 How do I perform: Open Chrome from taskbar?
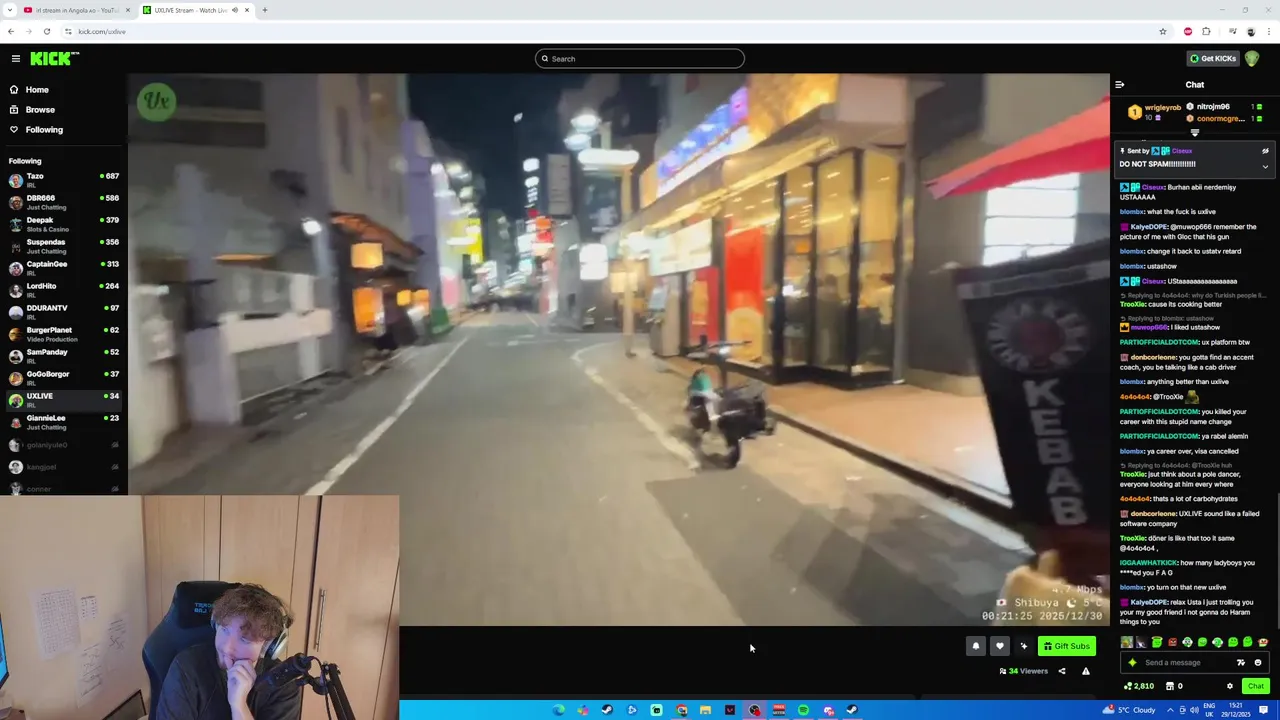click(x=681, y=710)
